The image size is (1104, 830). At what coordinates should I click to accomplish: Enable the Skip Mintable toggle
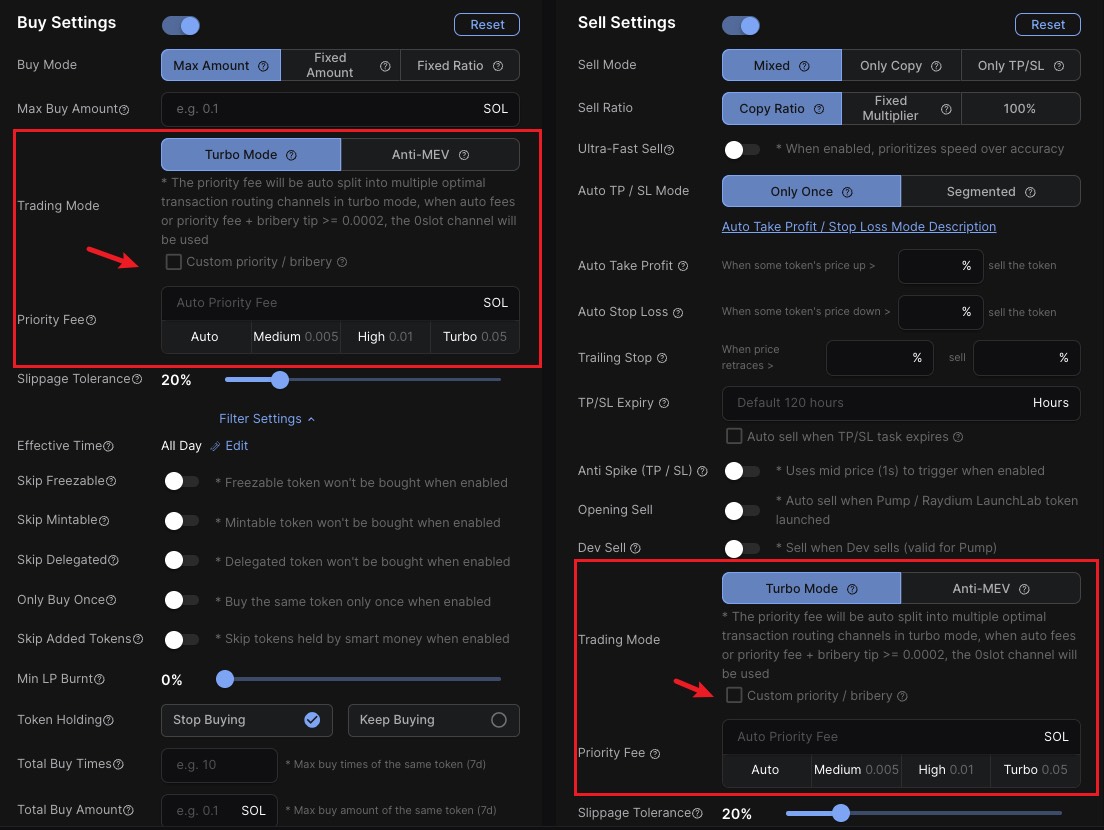point(181,522)
